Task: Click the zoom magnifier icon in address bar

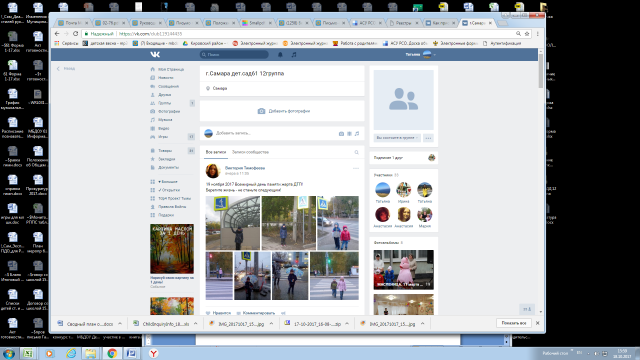Action: point(518,34)
